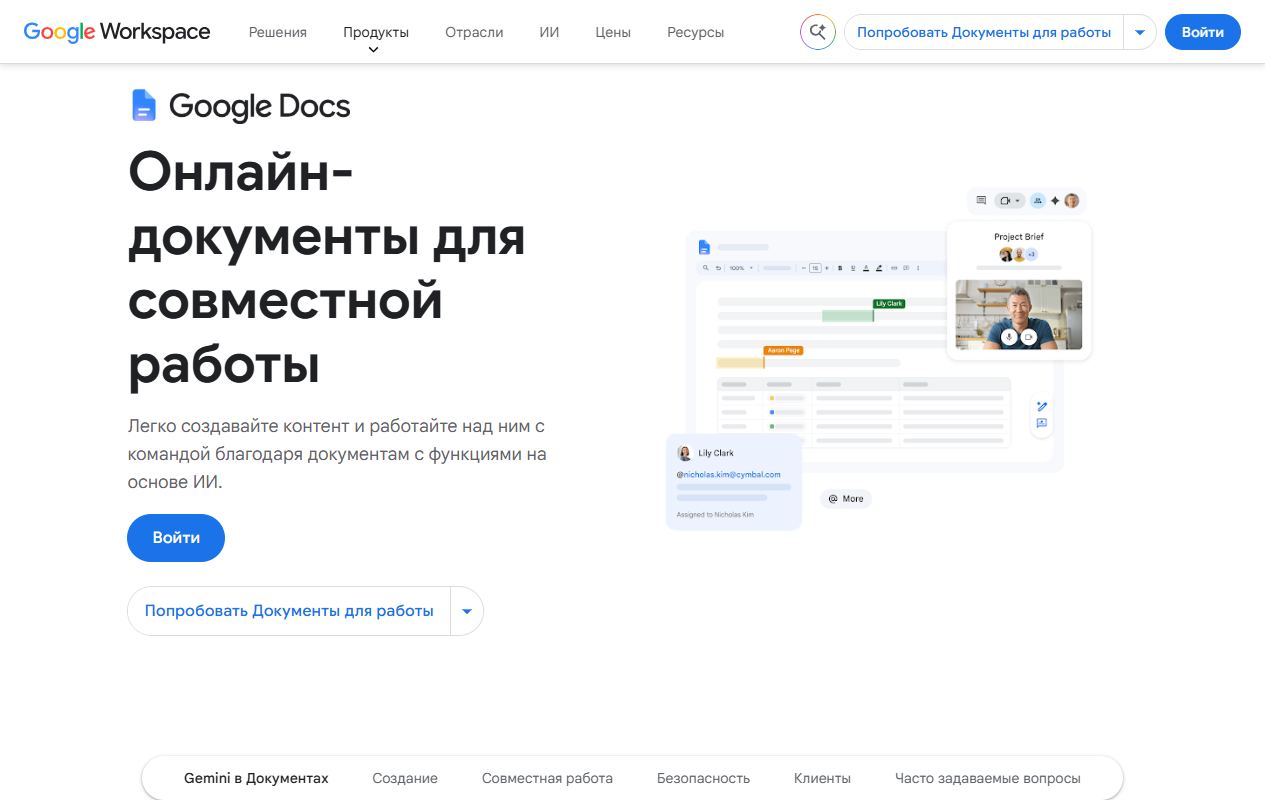This screenshot has height=800, width=1280.
Task: Click the hero Попробовать Документы для работы button
Action: [289, 611]
